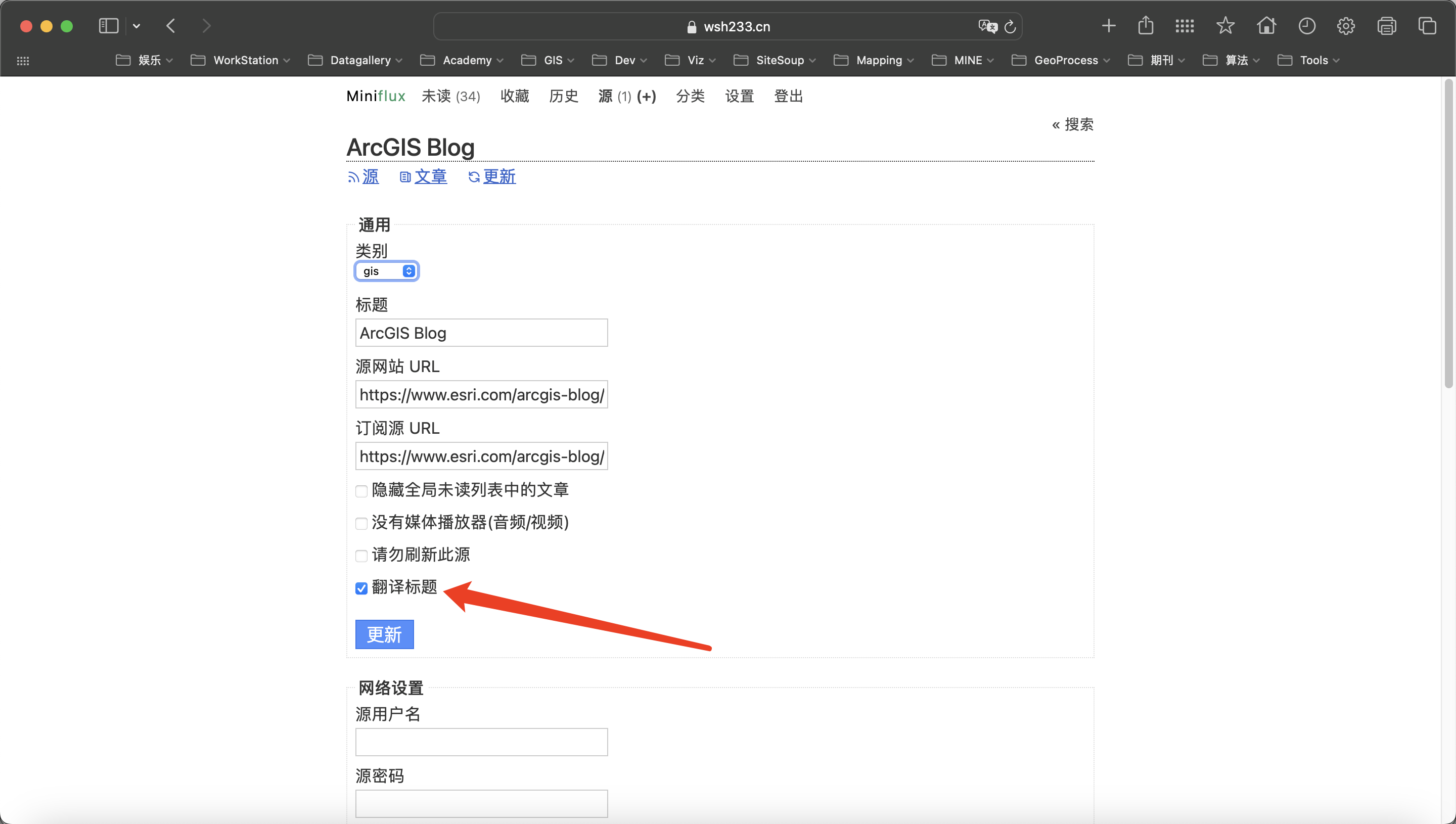Click the 标题 field containing ArcGIS Blog

click(x=482, y=333)
